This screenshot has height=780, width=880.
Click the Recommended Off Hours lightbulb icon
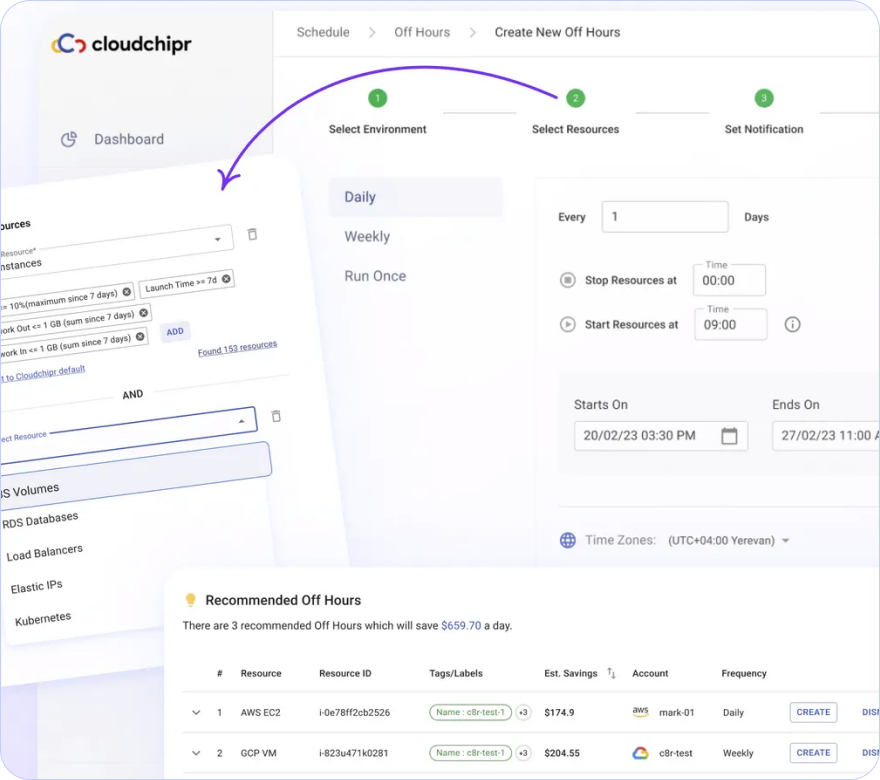191,600
